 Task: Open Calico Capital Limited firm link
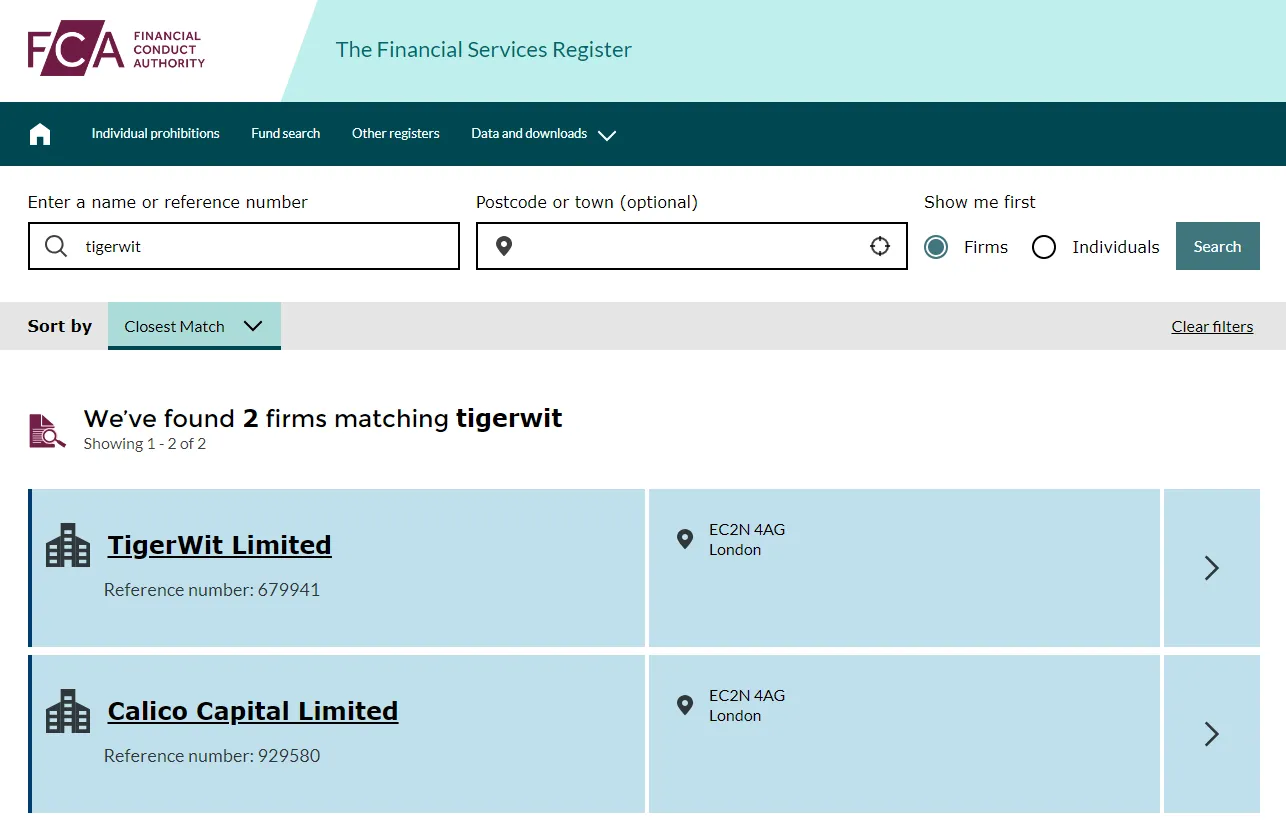coord(253,711)
